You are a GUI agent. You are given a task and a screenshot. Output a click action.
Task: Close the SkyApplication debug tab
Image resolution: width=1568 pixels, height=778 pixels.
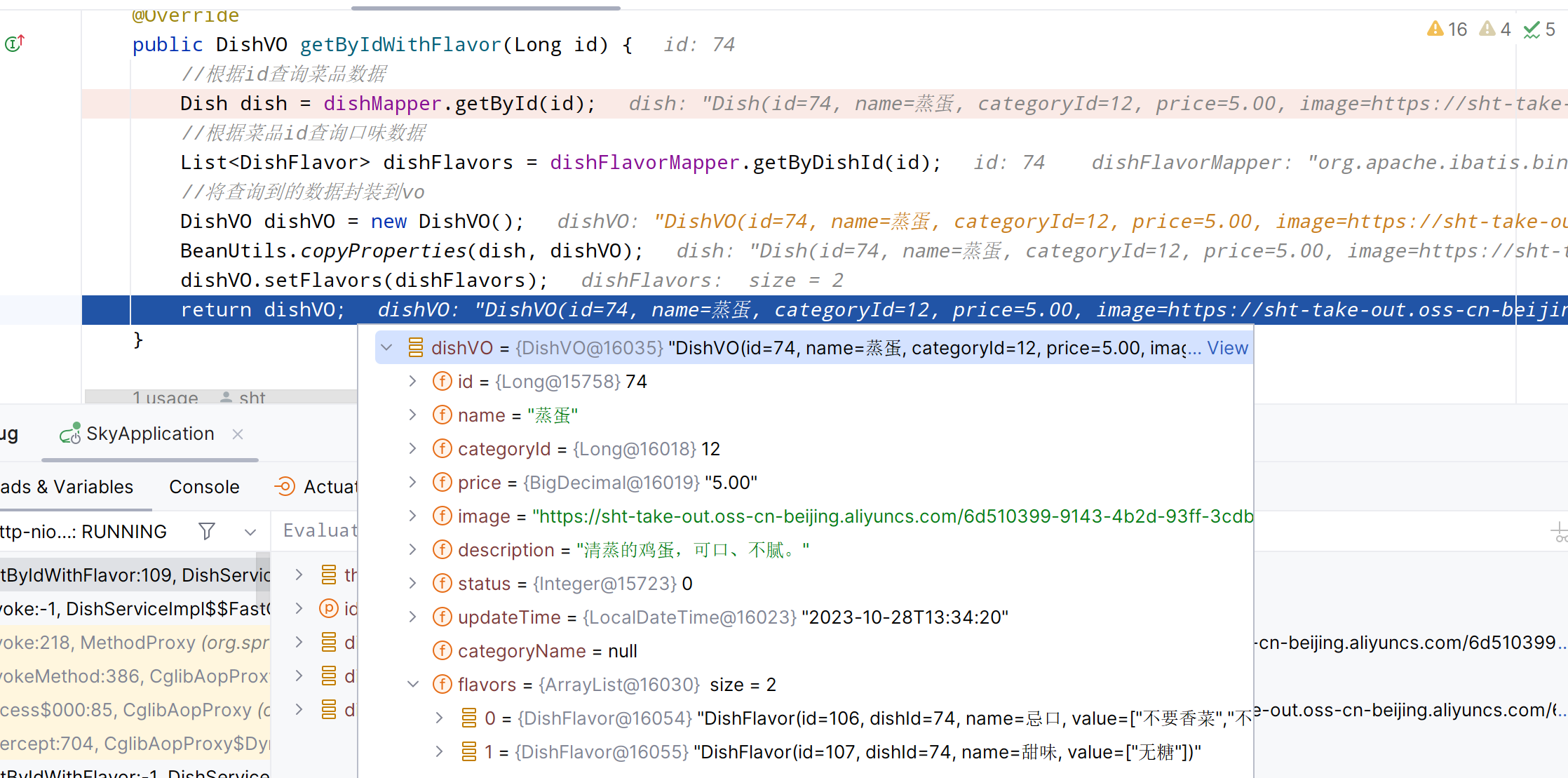tap(238, 434)
